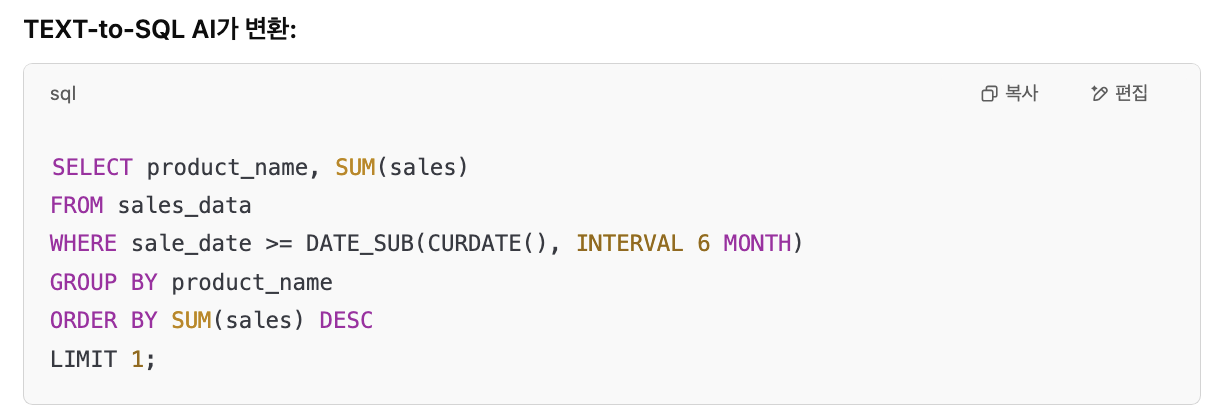The height and width of the screenshot is (418, 1226).
Task: Click the LIMIT keyword on last line
Action: pos(84,359)
